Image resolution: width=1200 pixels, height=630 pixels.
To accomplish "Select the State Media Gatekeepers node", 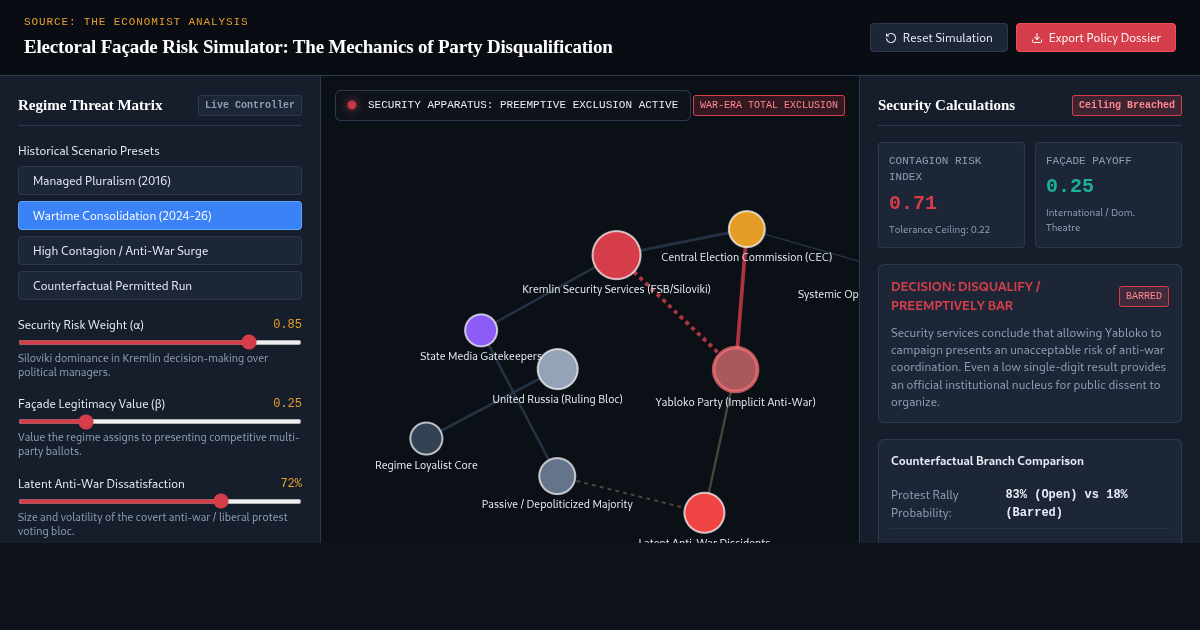I will pos(481,330).
